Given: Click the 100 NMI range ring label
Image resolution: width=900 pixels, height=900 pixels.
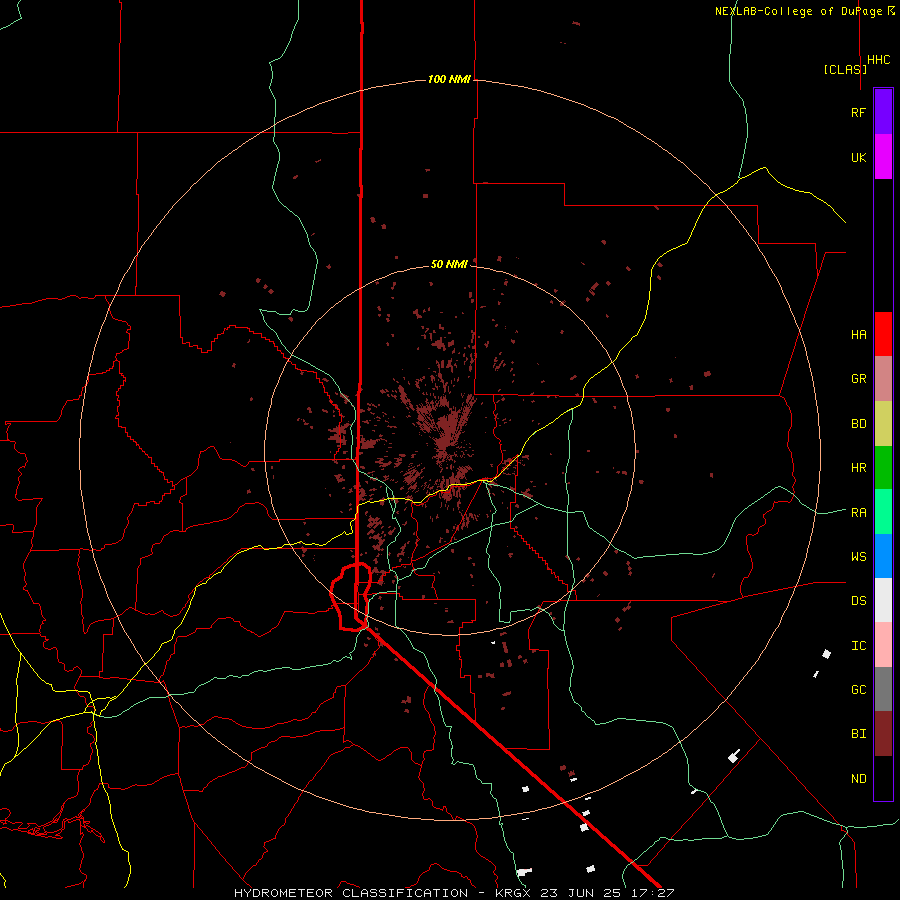Looking at the screenshot, I should (x=449, y=79).
